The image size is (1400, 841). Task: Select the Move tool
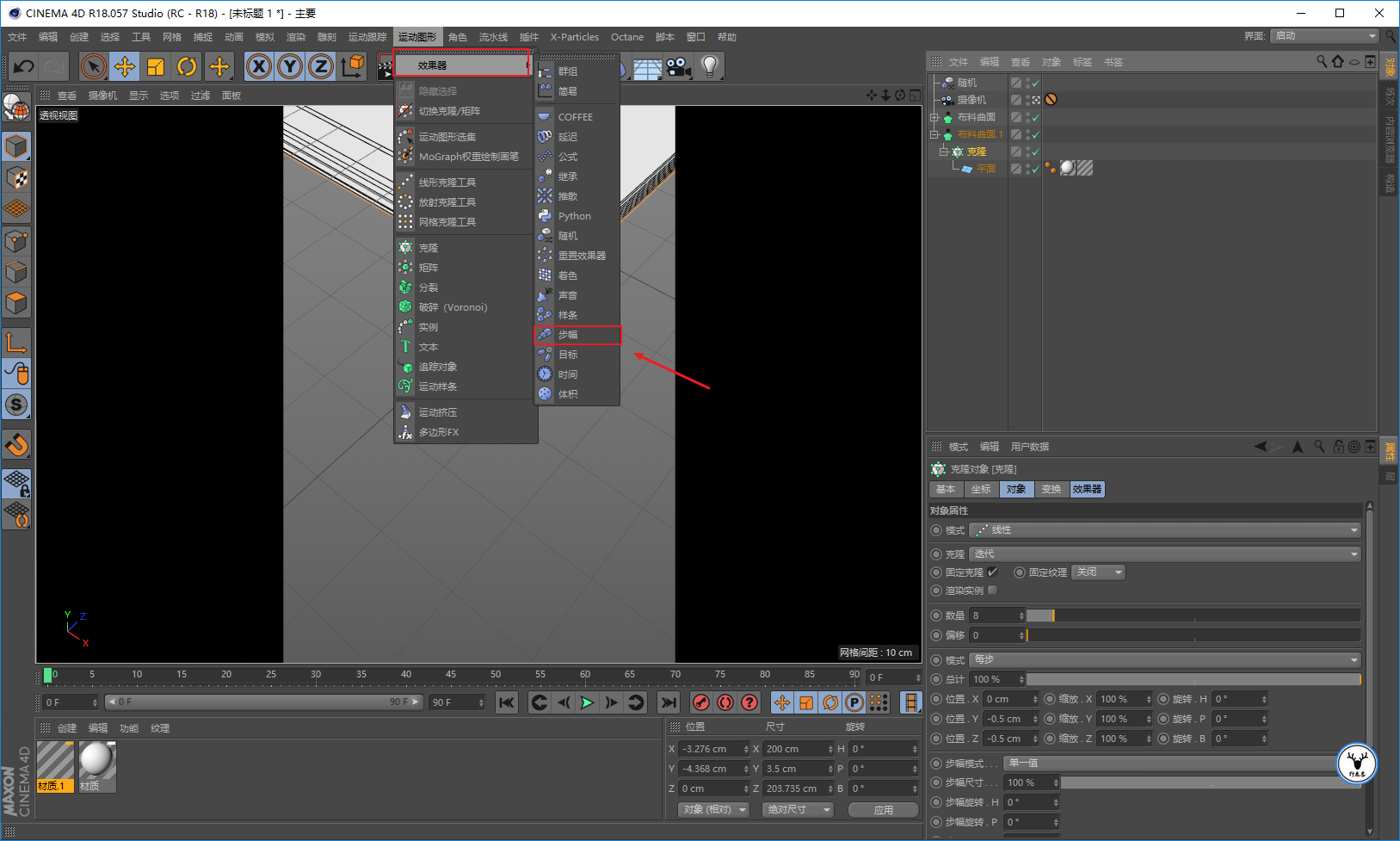(x=124, y=66)
